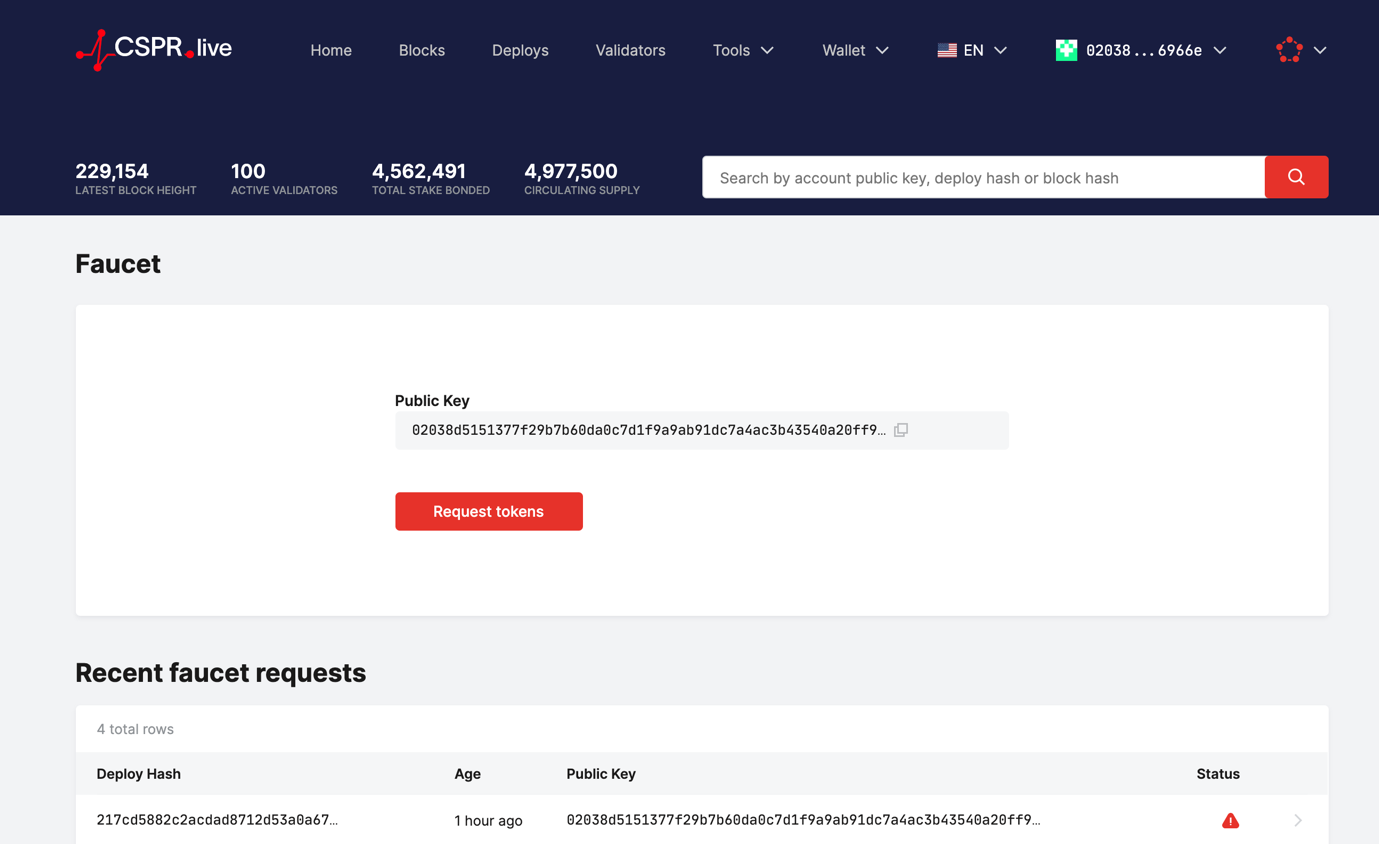The height and width of the screenshot is (844, 1379).
Task: Expand the Wallet dropdown menu
Action: point(855,50)
